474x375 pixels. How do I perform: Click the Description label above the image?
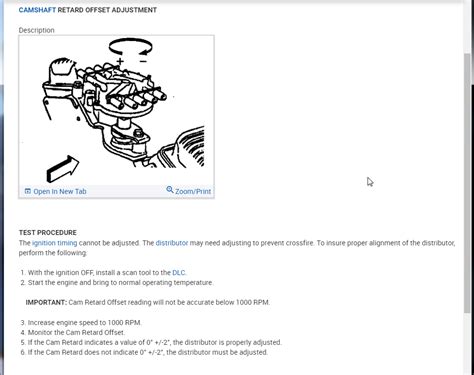point(36,30)
